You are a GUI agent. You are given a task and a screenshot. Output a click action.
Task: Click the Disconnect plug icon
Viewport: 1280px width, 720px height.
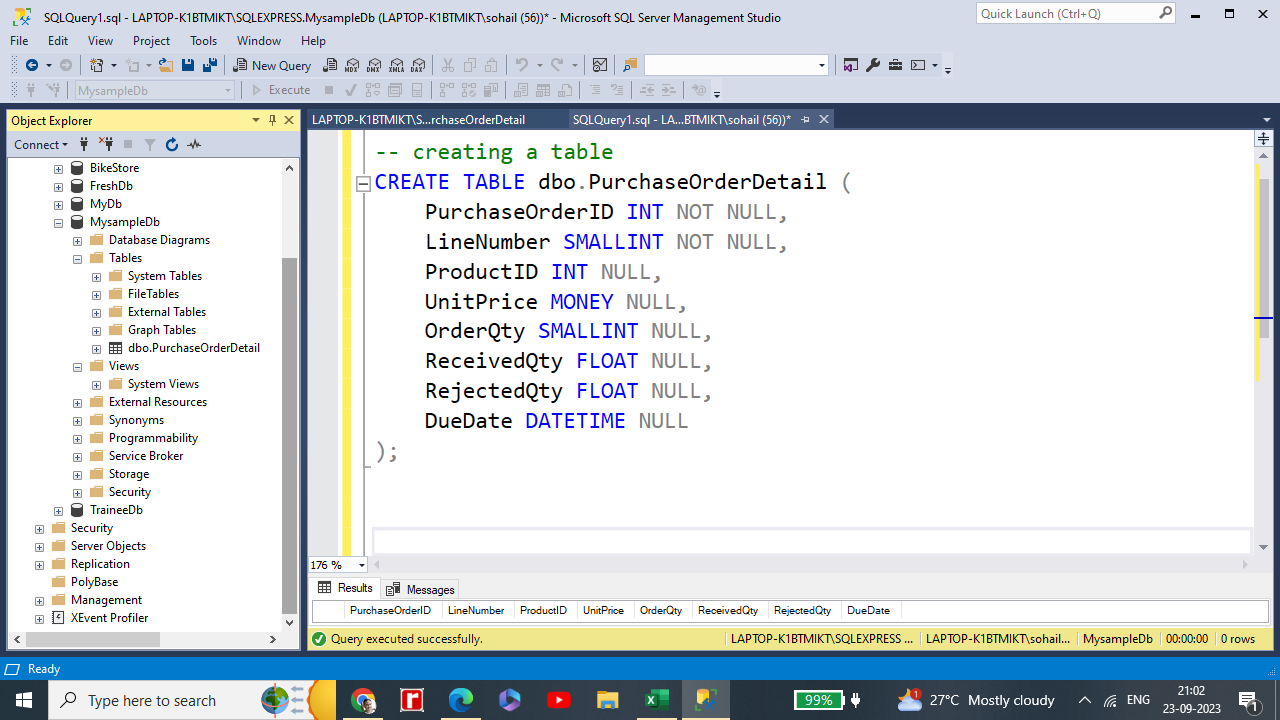pyautogui.click(x=106, y=144)
